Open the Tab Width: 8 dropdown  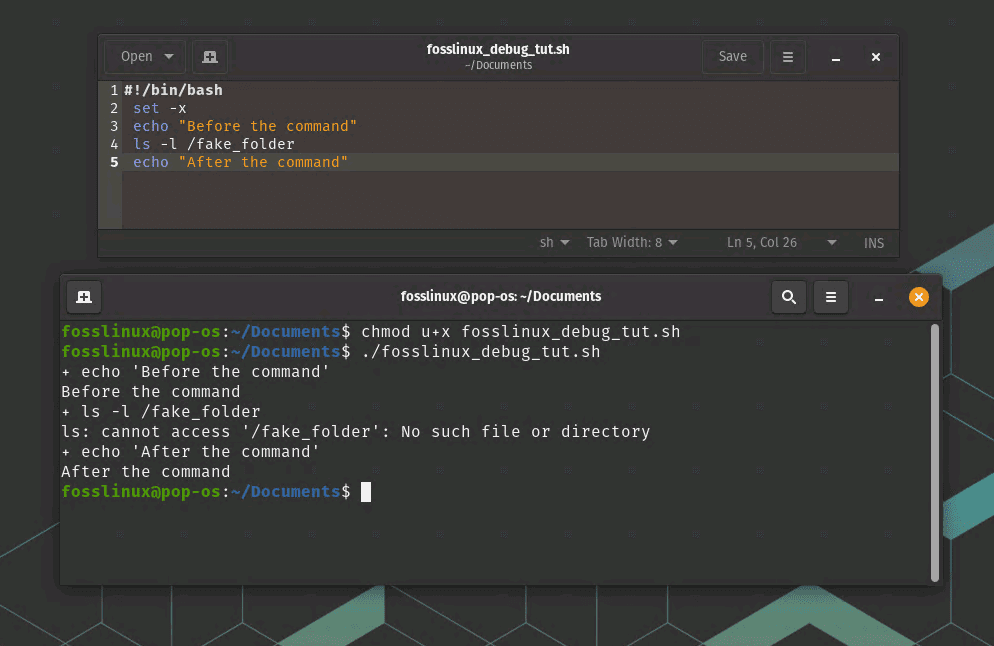coord(632,242)
